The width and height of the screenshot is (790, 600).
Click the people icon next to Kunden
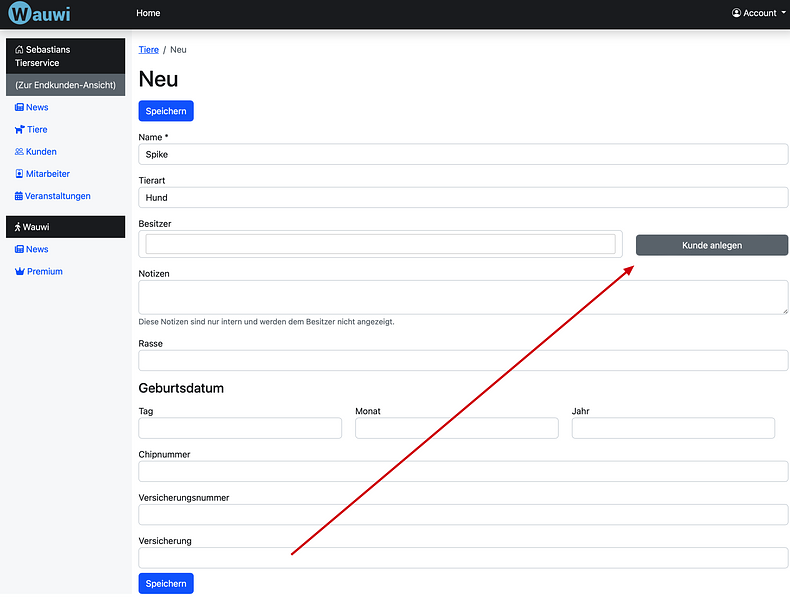19,152
